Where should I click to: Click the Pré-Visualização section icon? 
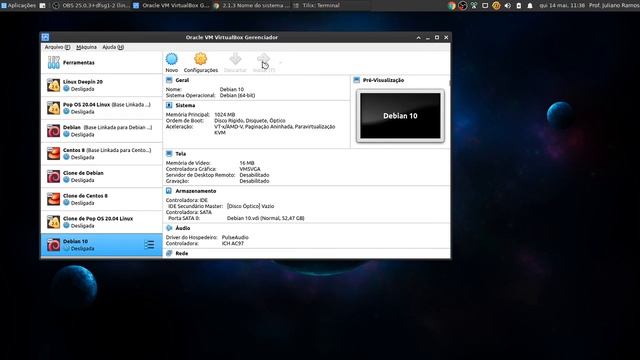click(356, 80)
